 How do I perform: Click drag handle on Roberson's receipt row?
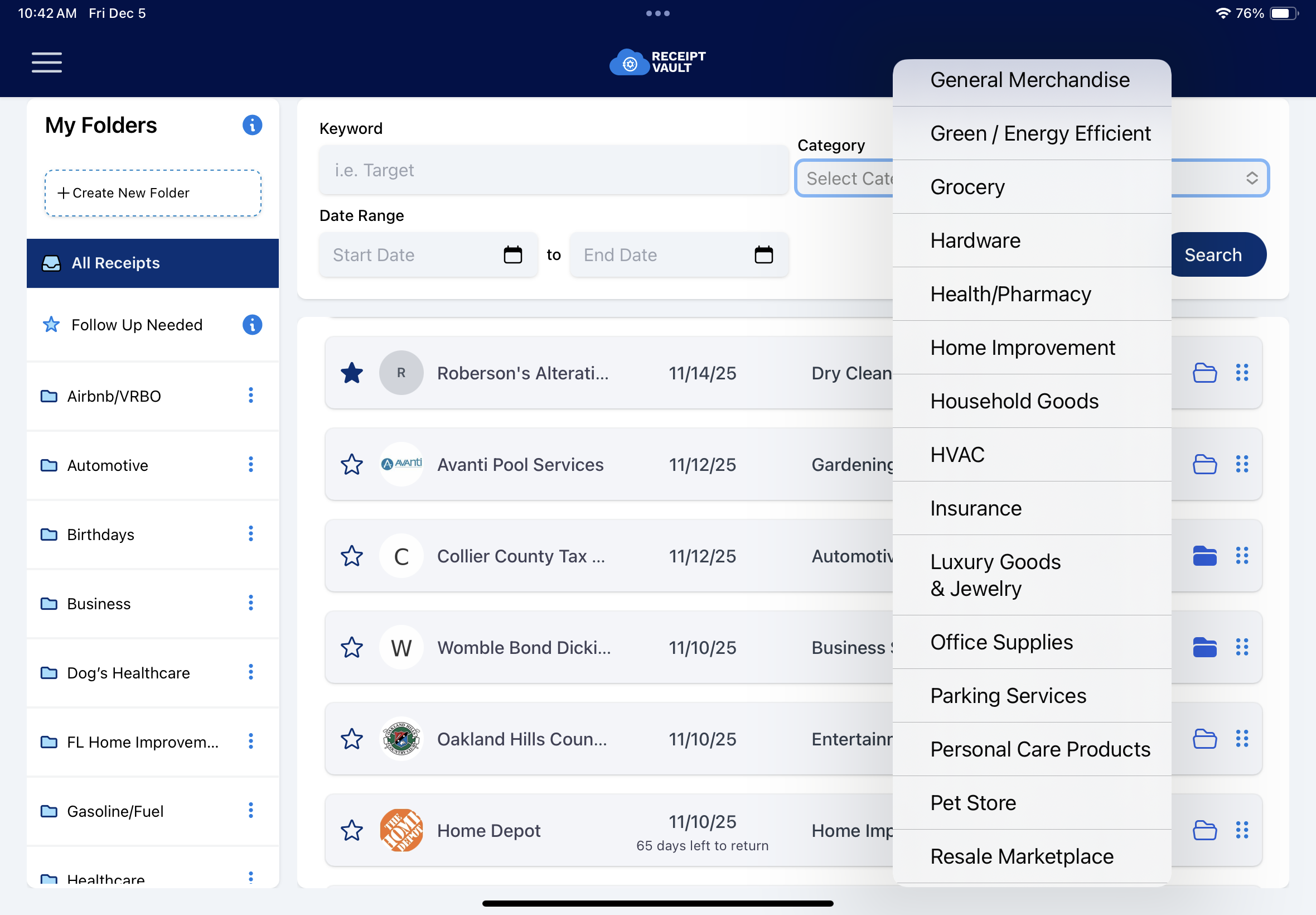point(1241,373)
